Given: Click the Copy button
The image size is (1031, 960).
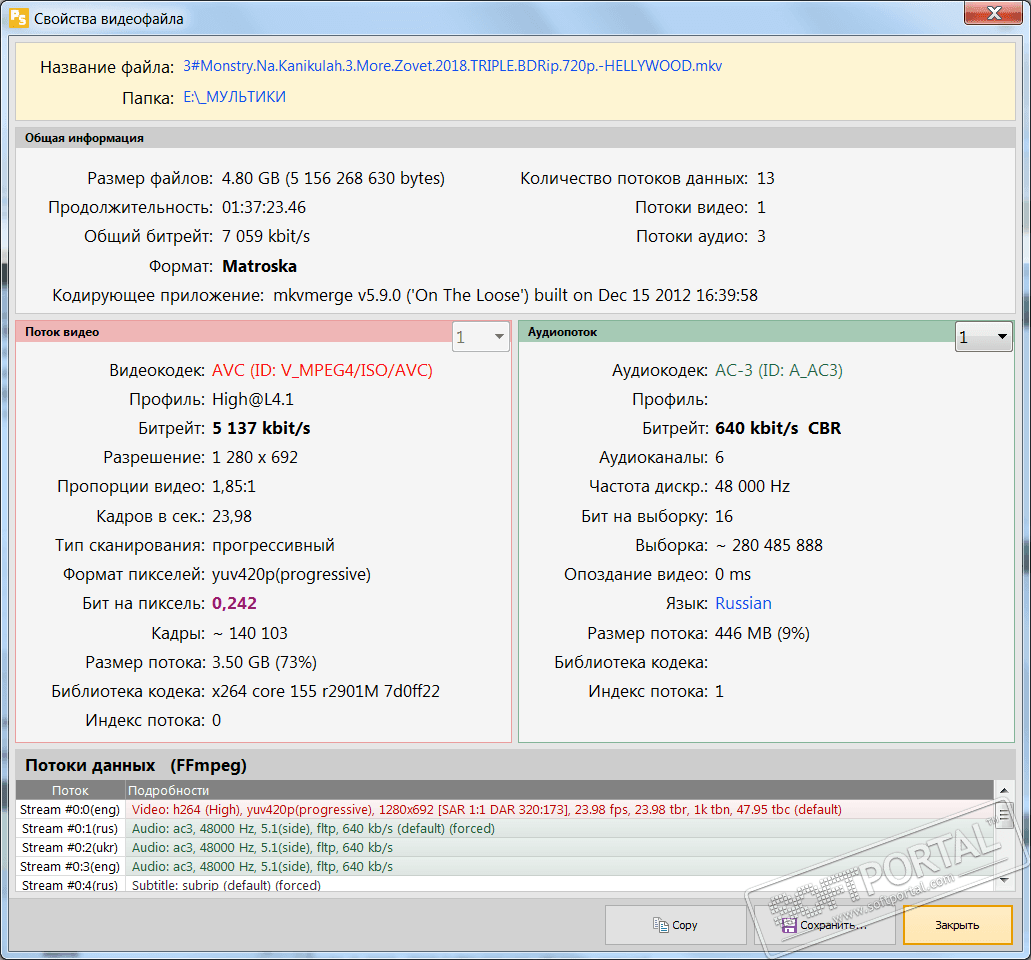Looking at the screenshot, I should click(675, 924).
